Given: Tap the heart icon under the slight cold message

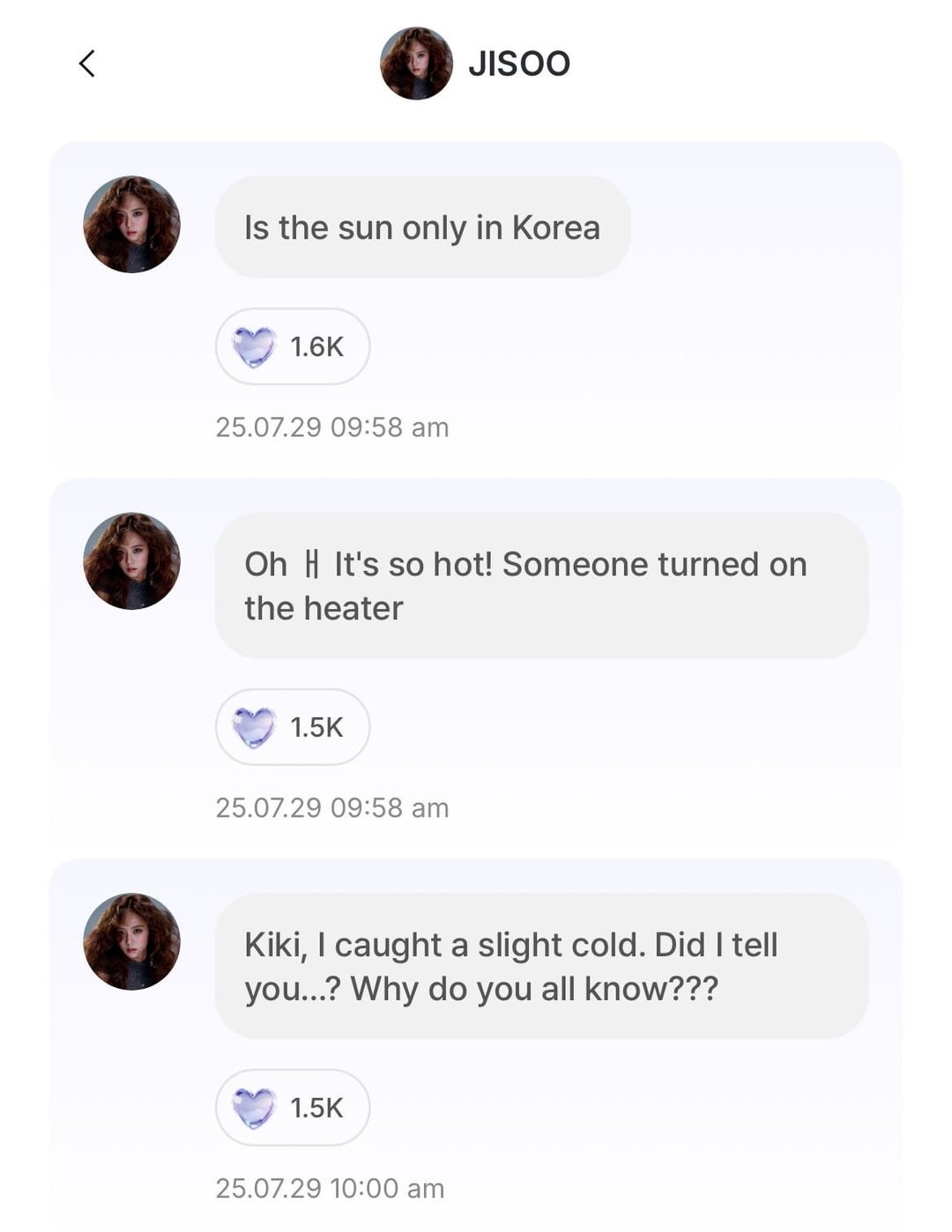Looking at the screenshot, I should (x=254, y=1108).
